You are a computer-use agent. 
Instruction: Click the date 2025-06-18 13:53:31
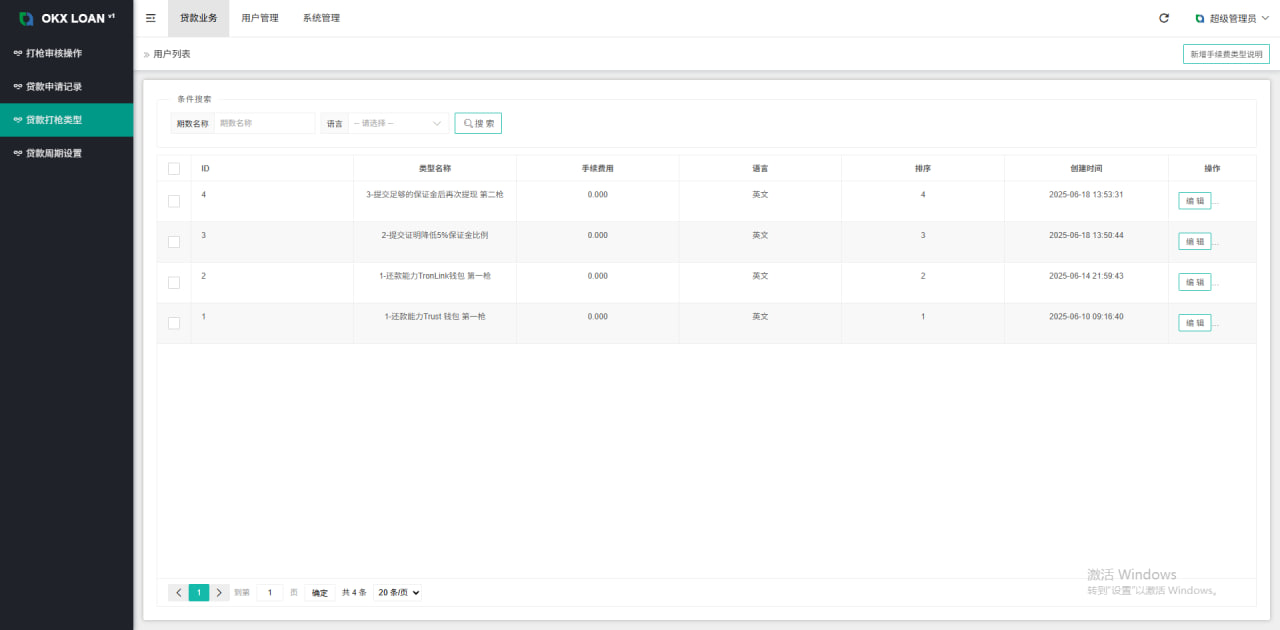click(x=1086, y=194)
